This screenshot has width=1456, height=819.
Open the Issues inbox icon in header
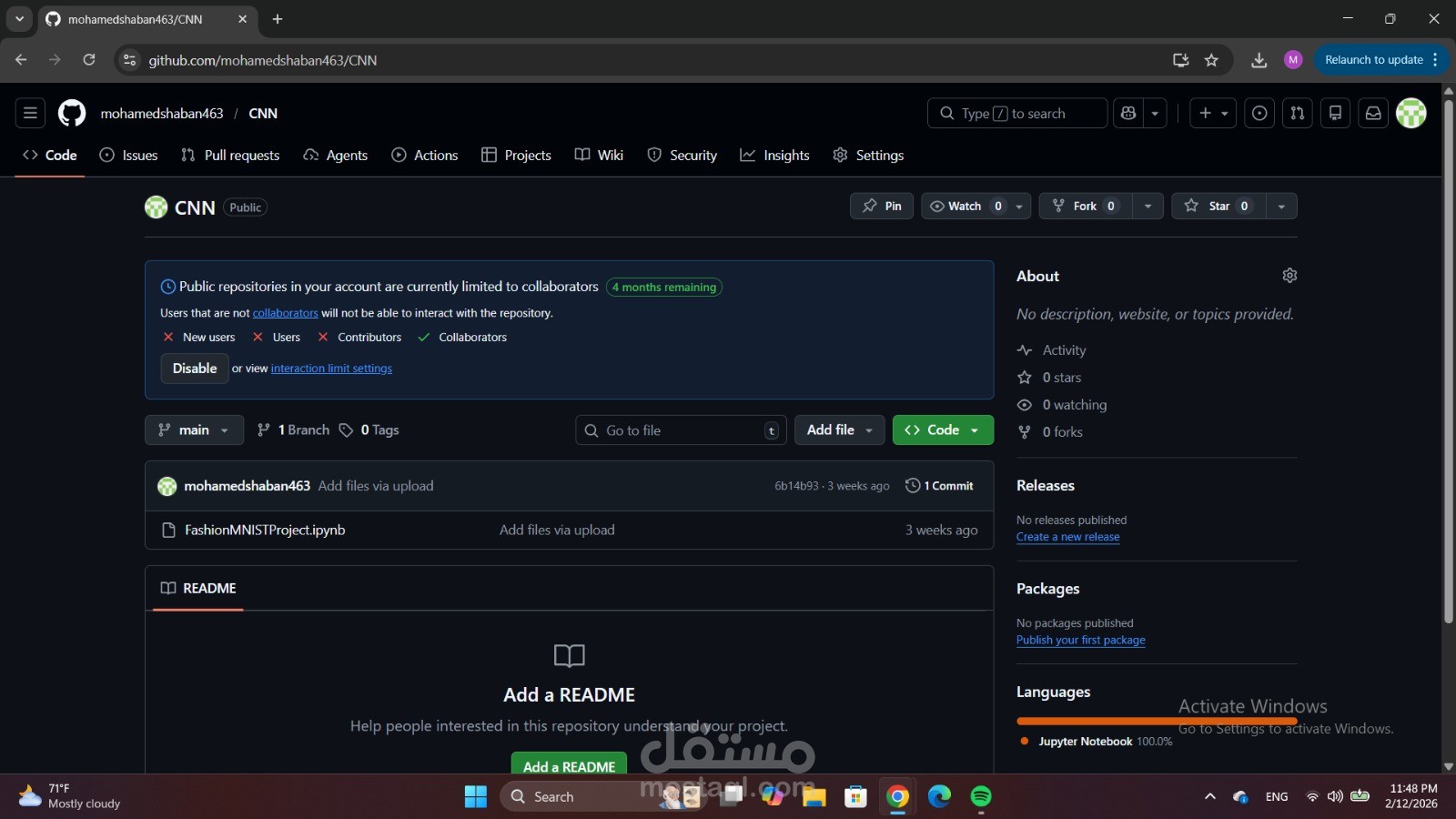1259,113
